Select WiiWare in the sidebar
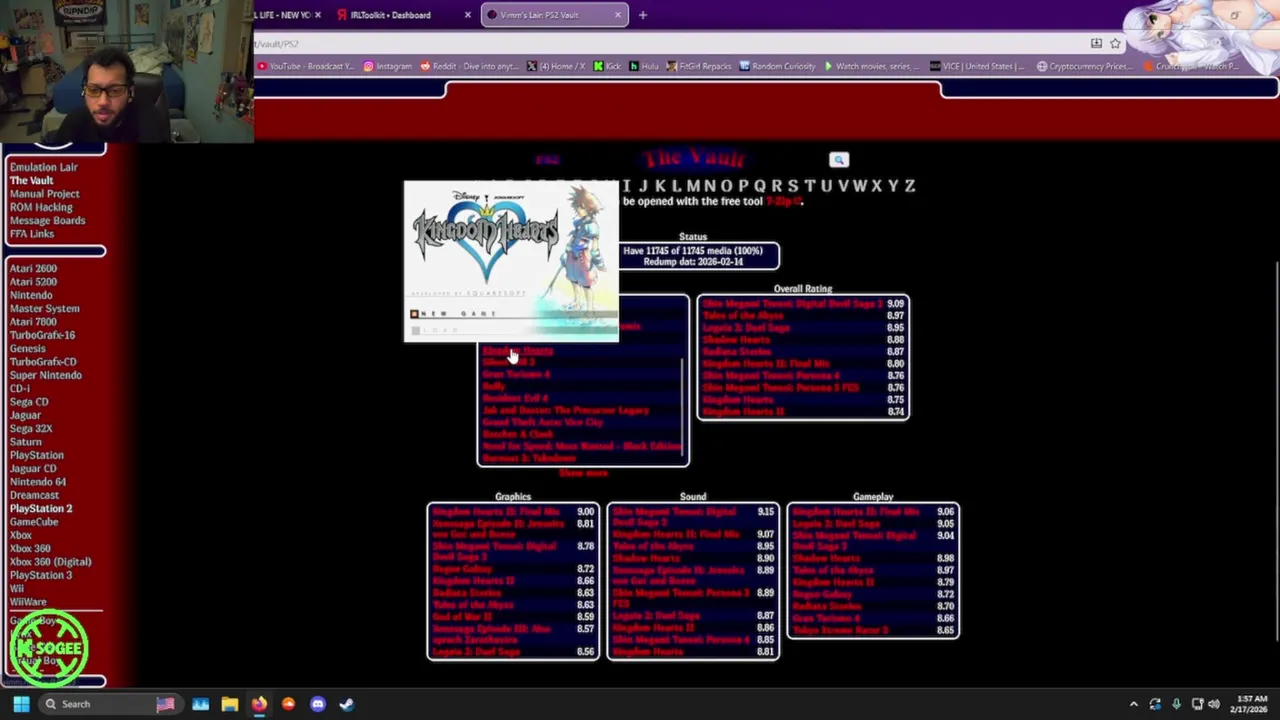1280x720 pixels. 28,602
